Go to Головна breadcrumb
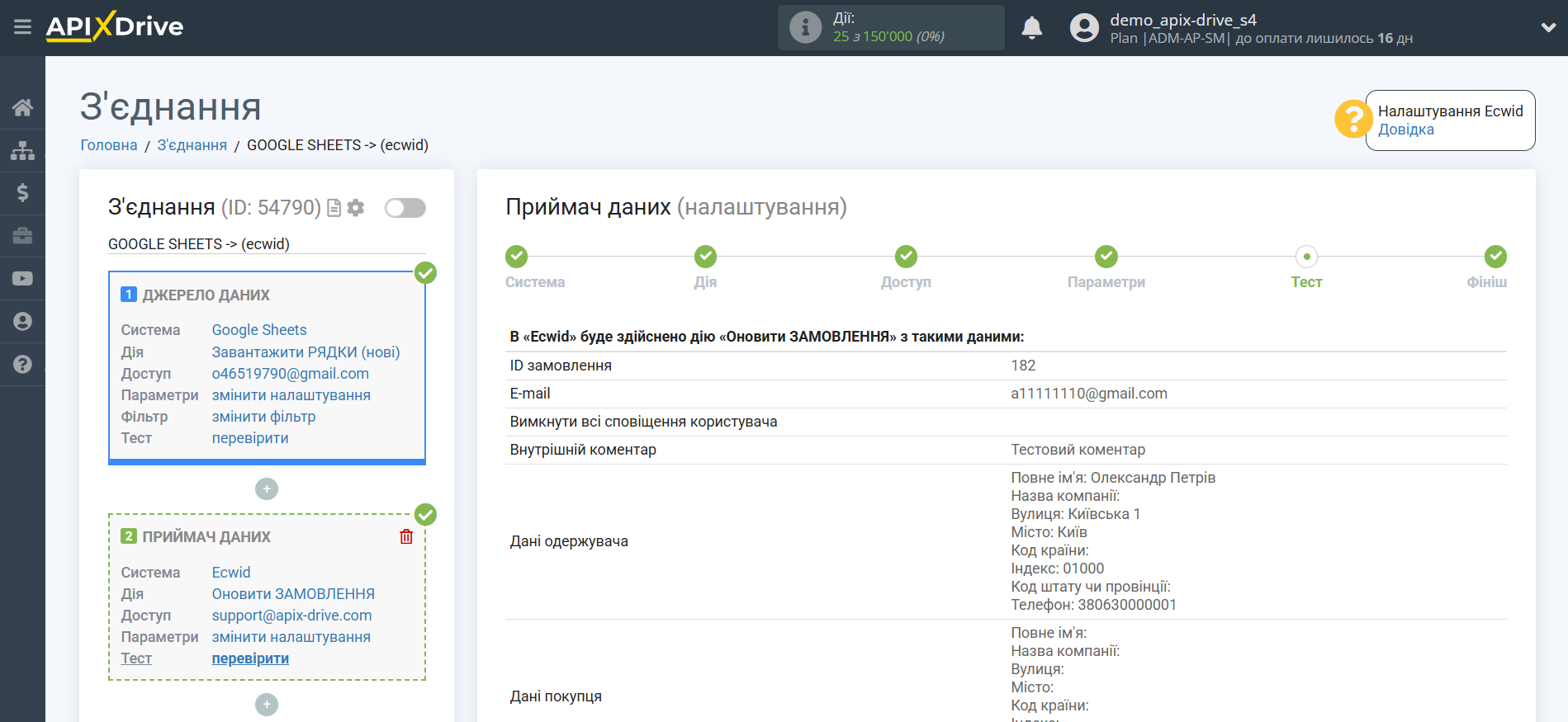Screen dimensions: 1568x722 pos(108,145)
